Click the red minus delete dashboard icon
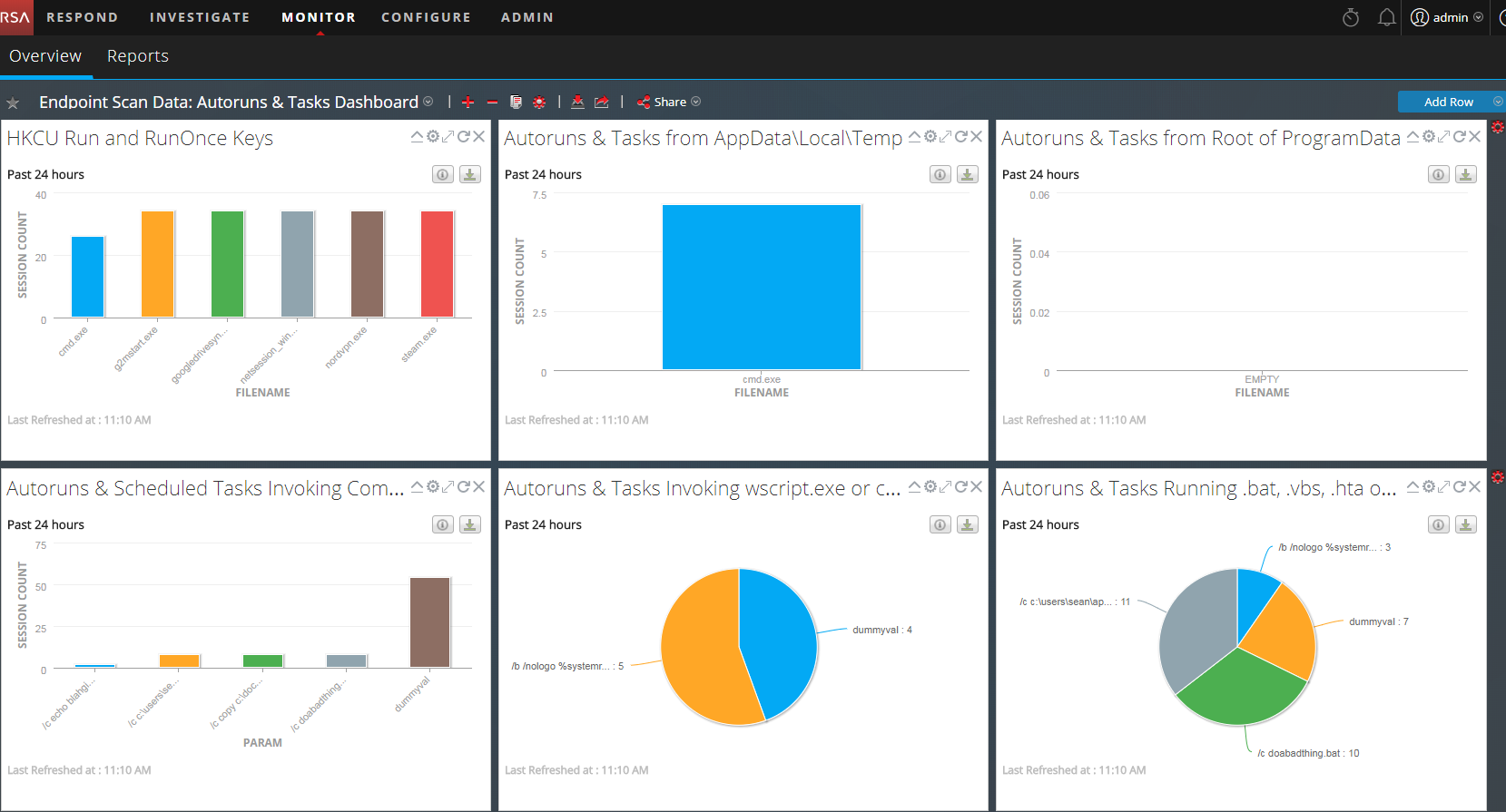Viewport: 1506px width, 812px height. click(492, 103)
